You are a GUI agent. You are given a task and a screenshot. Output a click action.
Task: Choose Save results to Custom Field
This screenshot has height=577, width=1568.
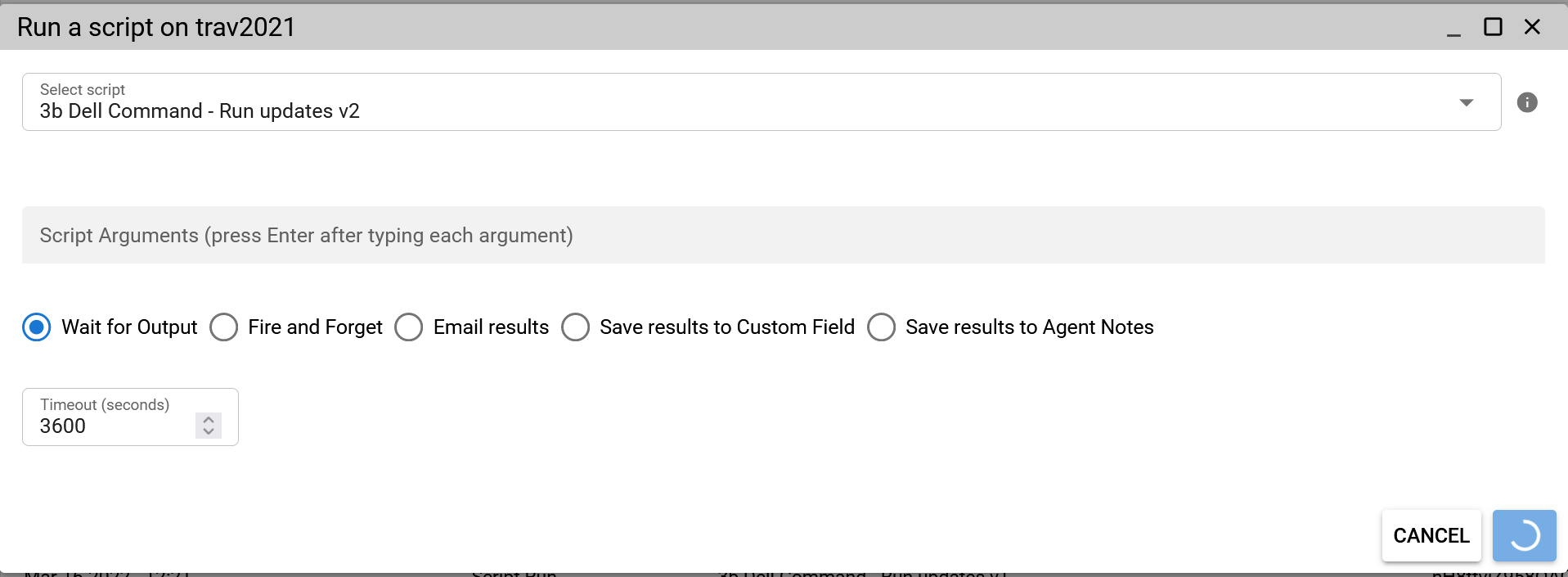(576, 327)
